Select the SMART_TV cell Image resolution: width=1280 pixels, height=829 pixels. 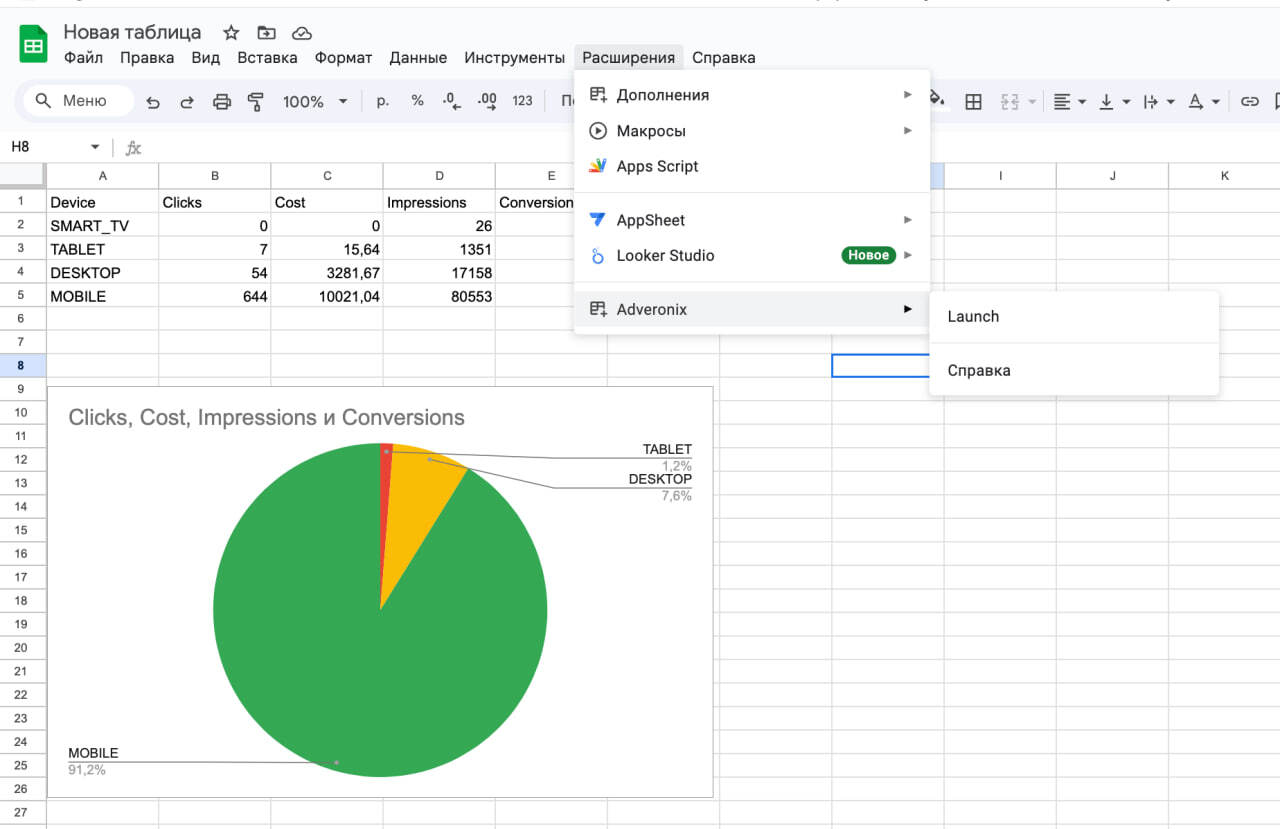click(103, 226)
